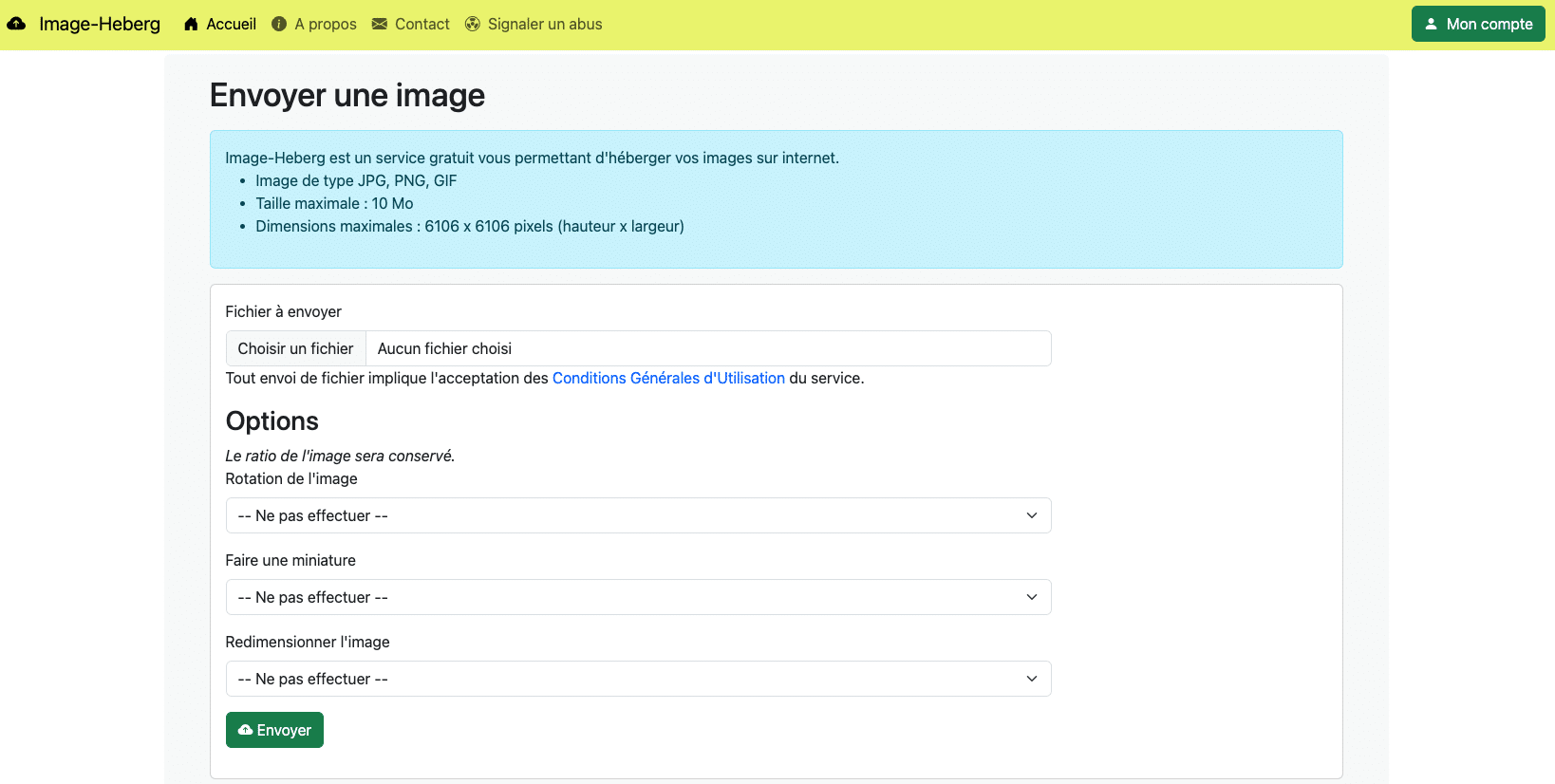
Task: Open the Redimensionner l'image dropdown
Action: pyautogui.click(x=638, y=679)
